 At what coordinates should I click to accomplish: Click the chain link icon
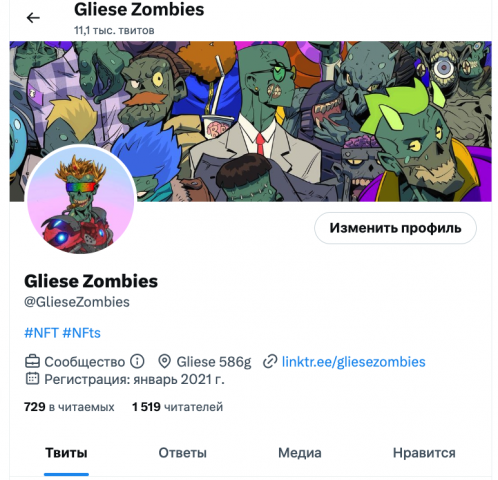[x=270, y=362]
